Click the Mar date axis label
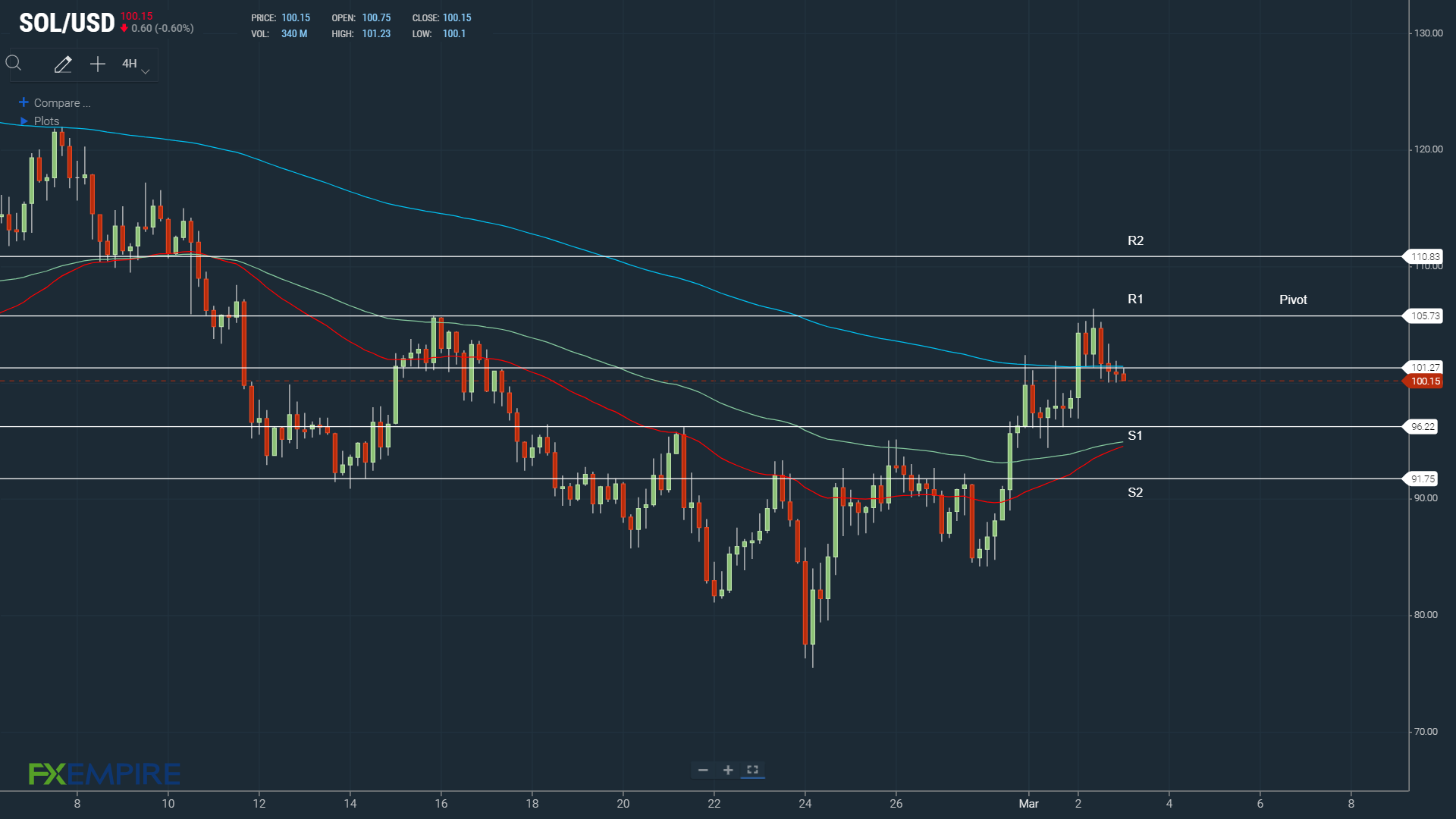Viewport: 1456px width, 819px height. tap(1028, 804)
